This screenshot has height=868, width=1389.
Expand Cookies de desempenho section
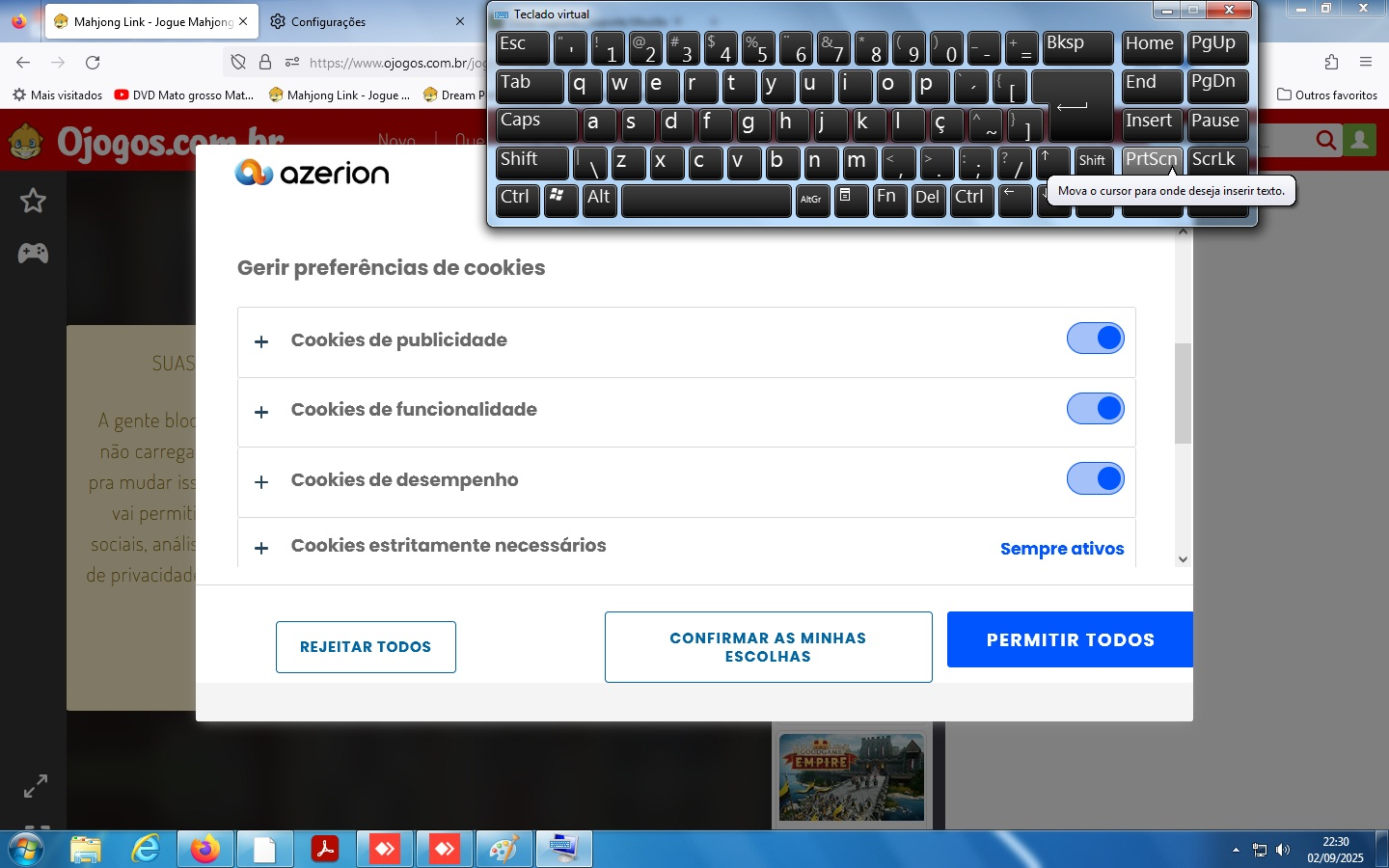tap(261, 482)
